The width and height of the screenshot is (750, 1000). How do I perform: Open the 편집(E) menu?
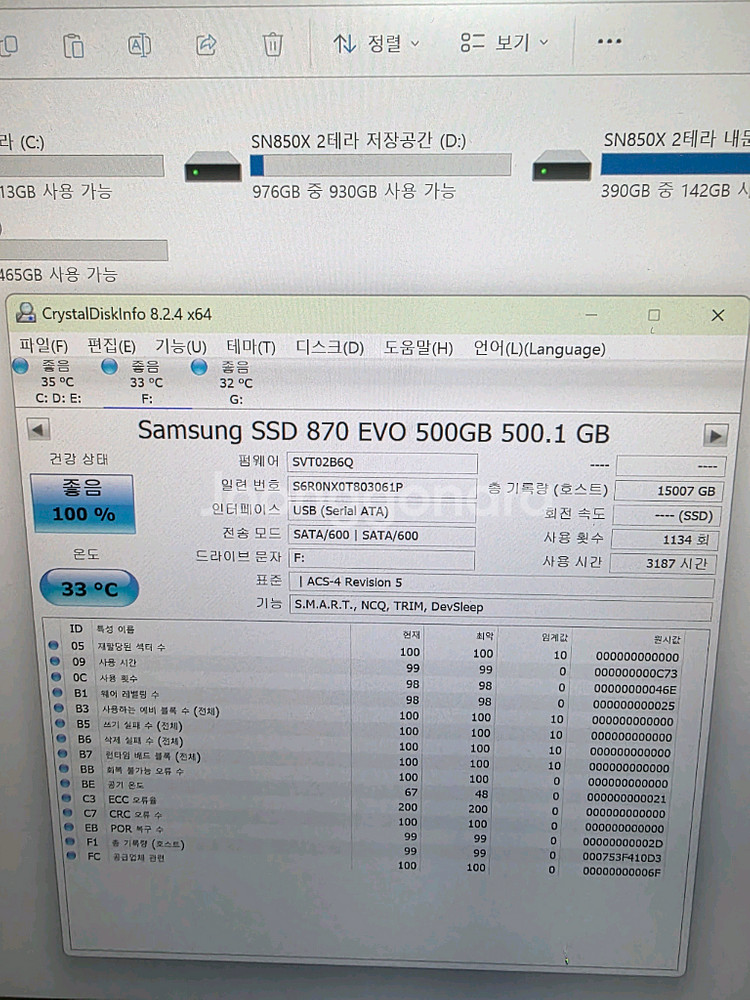pyautogui.click(x=112, y=346)
